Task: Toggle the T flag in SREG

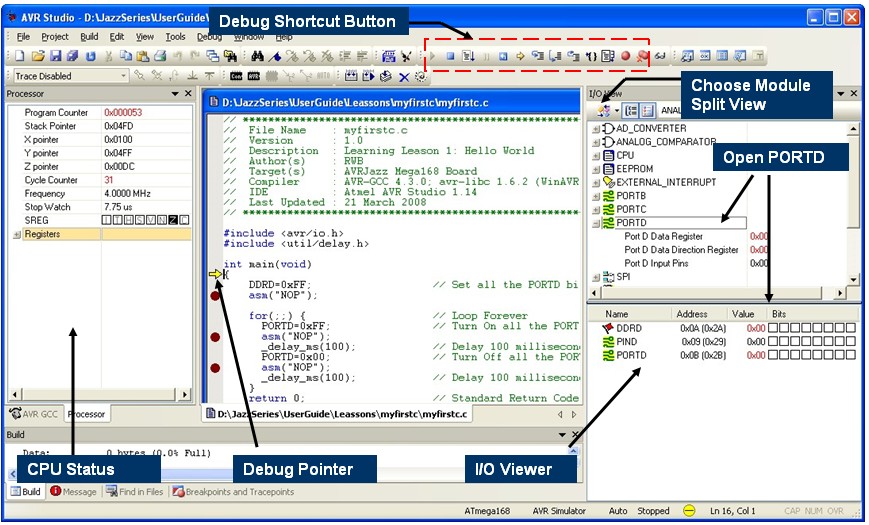Action: (117, 220)
